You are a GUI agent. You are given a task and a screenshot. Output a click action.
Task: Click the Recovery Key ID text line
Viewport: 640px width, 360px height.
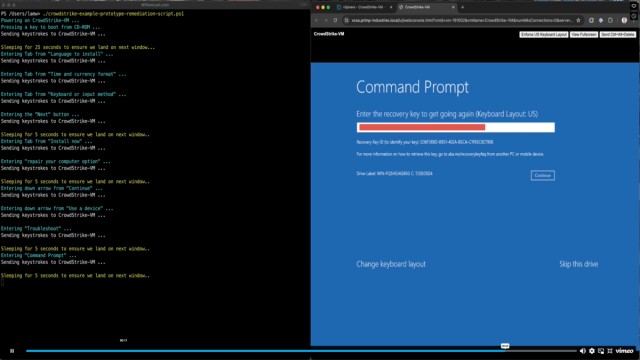[x=424, y=142]
